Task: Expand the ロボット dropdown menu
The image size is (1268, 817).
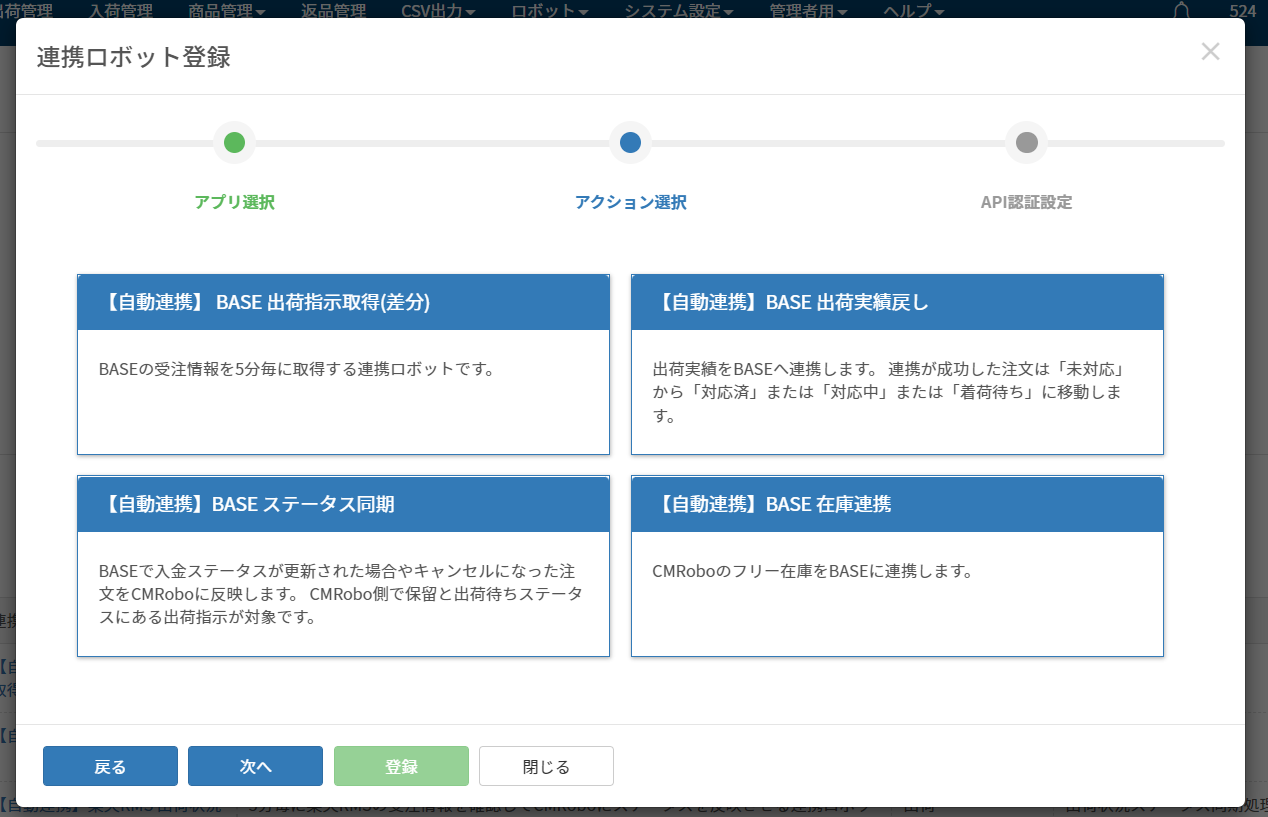Action: [x=550, y=11]
